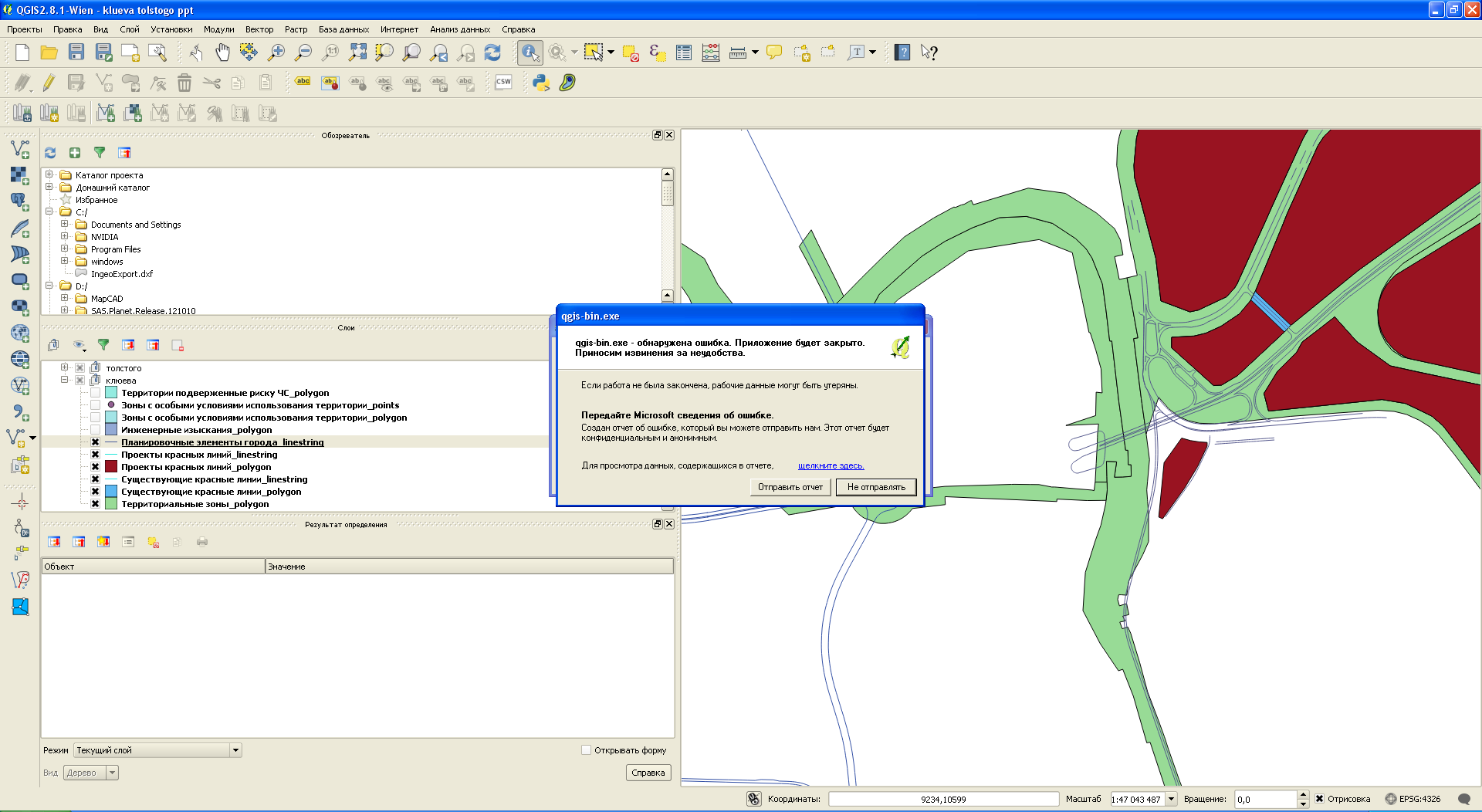Click the dark red Проекты красных линий_polygon swatch
The image size is (1482, 812).
click(x=111, y=467)
